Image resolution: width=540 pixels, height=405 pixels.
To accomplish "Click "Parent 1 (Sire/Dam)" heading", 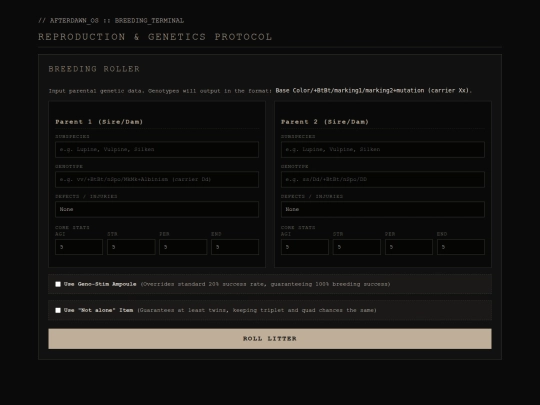I will pyautogui.click(x=99, y=122).
